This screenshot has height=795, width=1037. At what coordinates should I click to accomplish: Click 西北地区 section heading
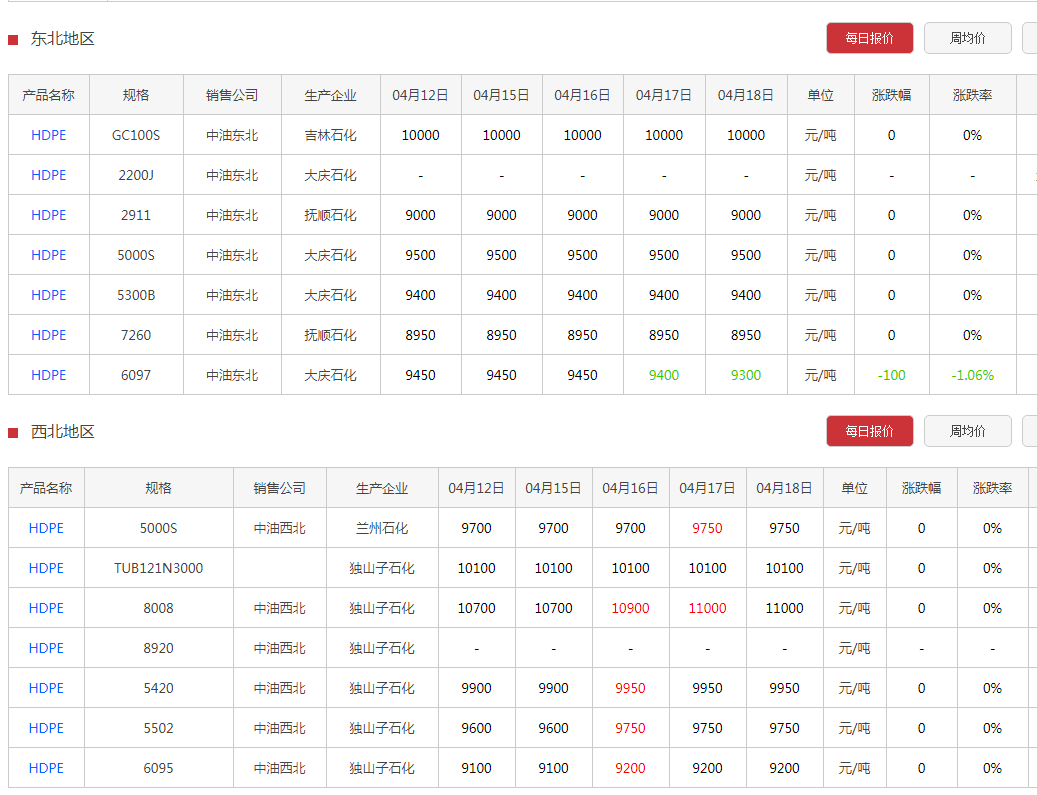pos(63,432)
